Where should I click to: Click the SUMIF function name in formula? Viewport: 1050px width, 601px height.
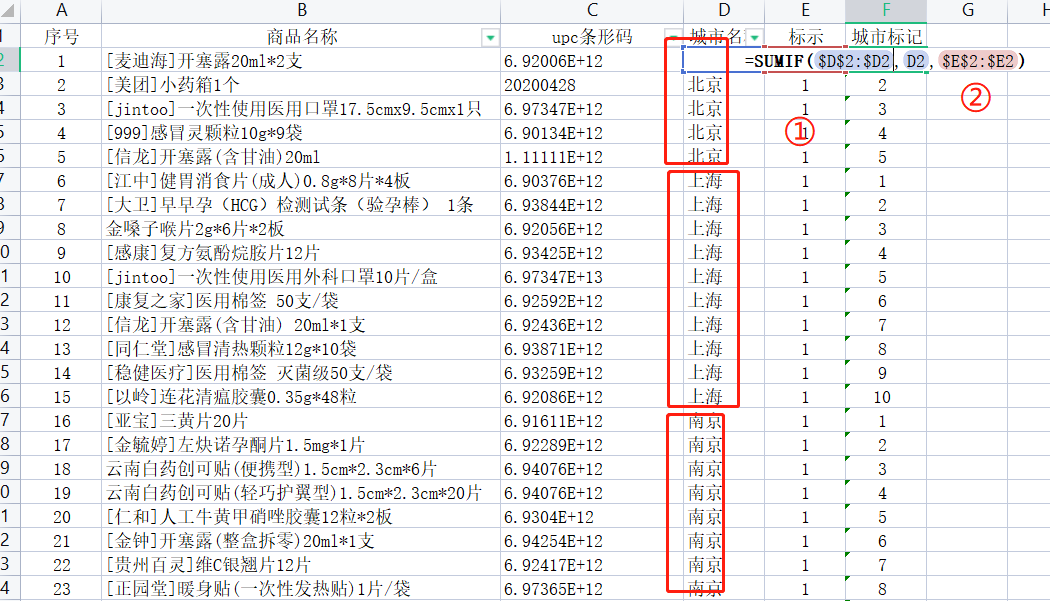tap(779, 61)
